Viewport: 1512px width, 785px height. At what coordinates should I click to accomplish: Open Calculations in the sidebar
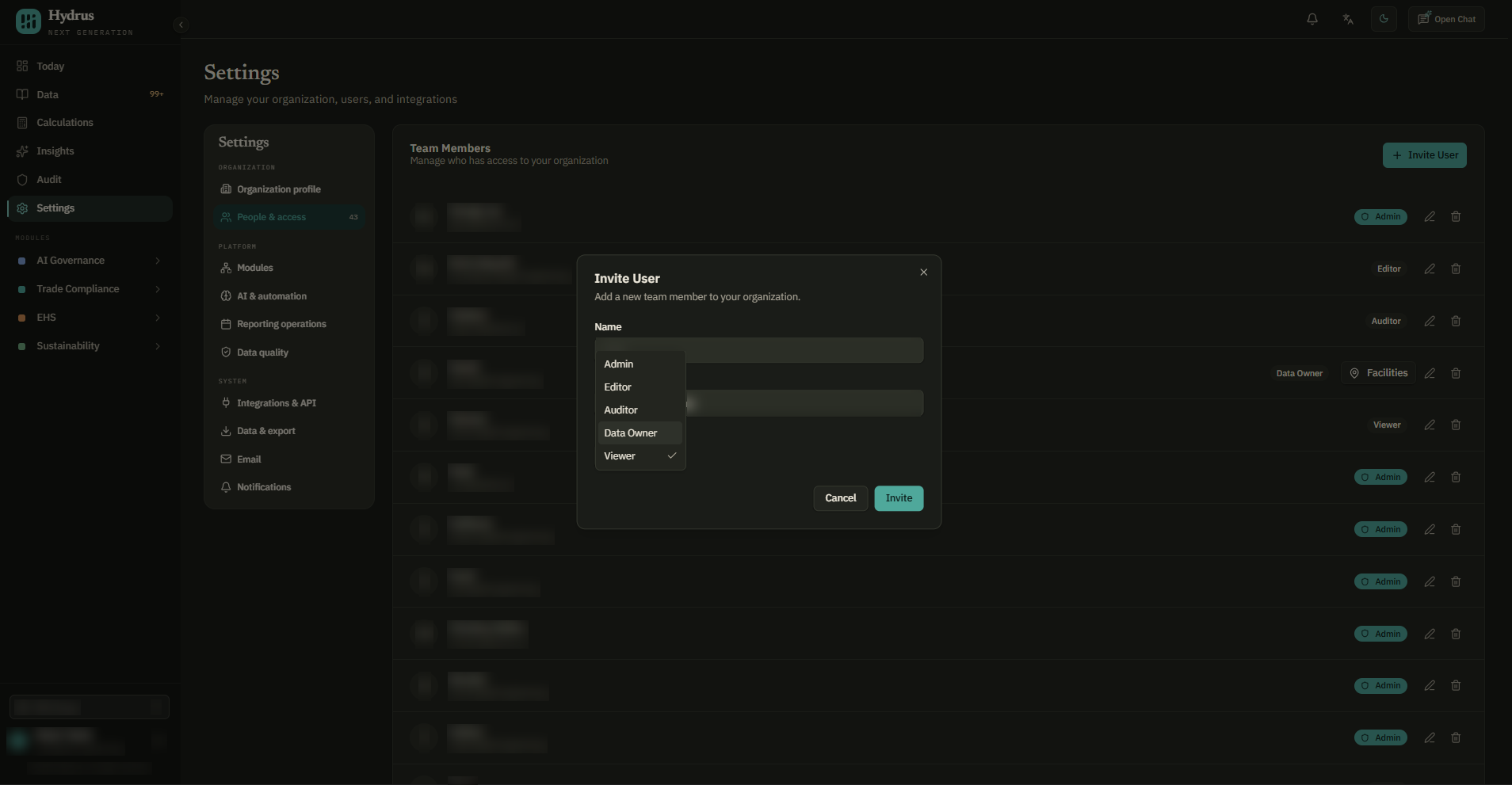pyautogui.click(x=90, y=123)
